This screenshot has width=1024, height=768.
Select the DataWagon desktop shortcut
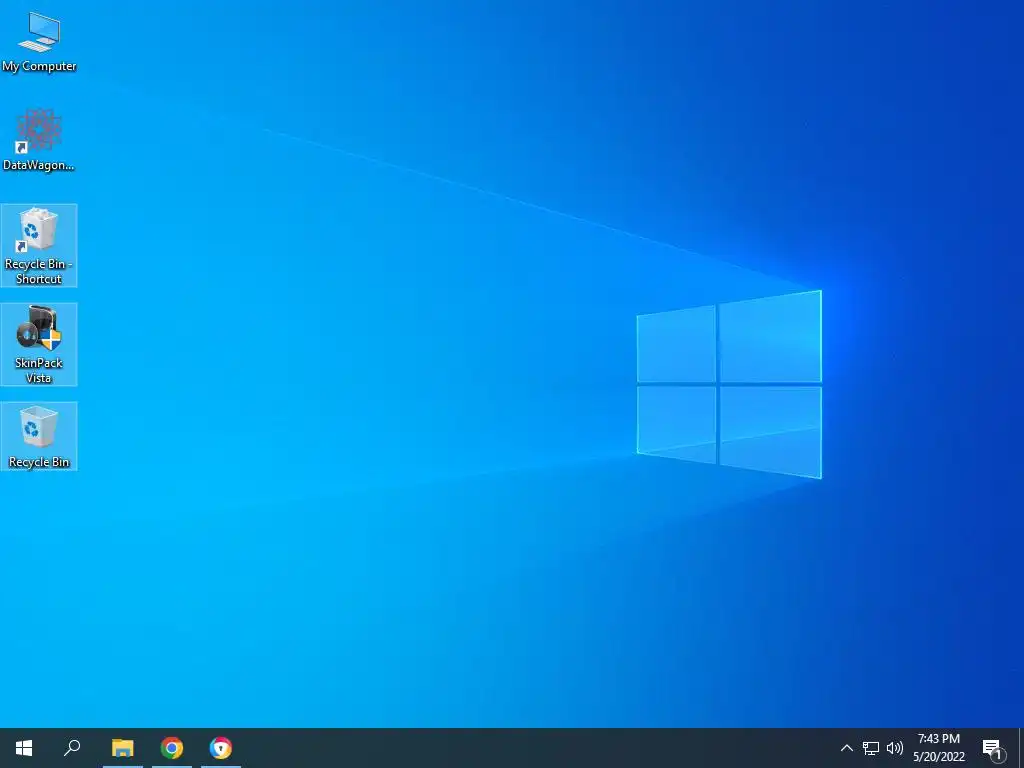pos(39,140)
